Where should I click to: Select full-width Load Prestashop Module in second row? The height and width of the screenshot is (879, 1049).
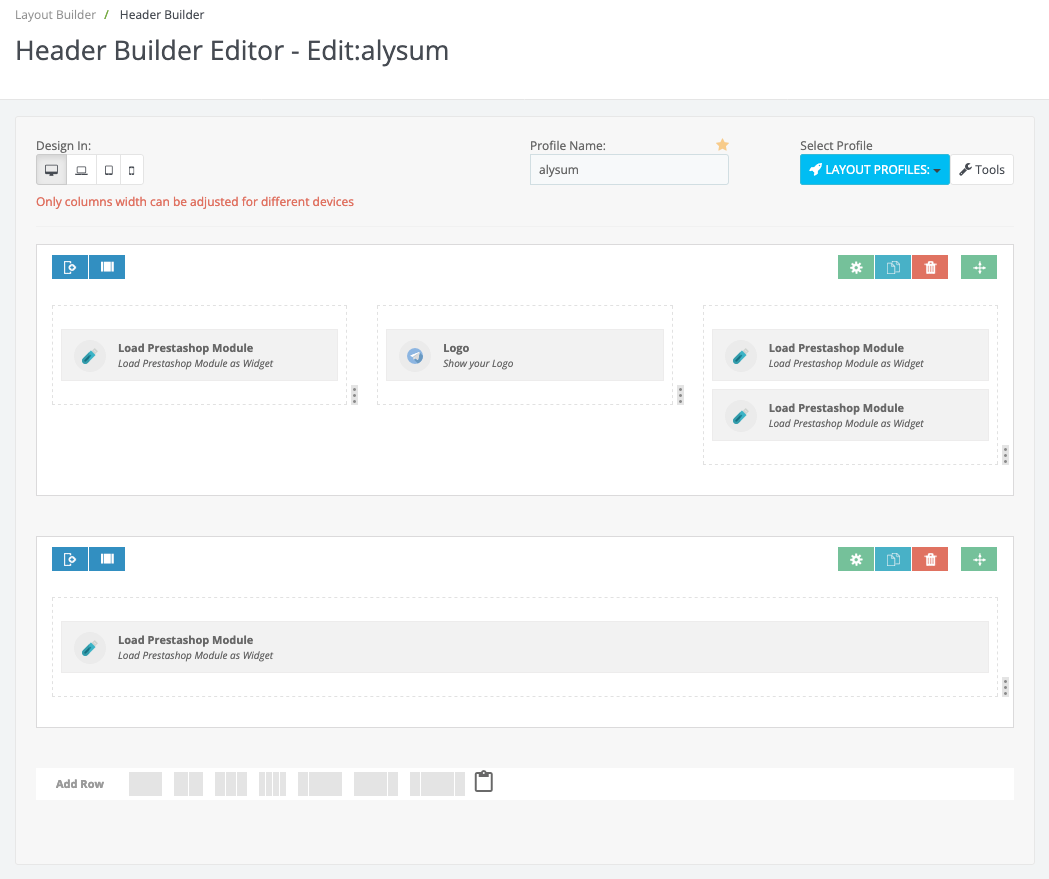(x=524, y=647)
